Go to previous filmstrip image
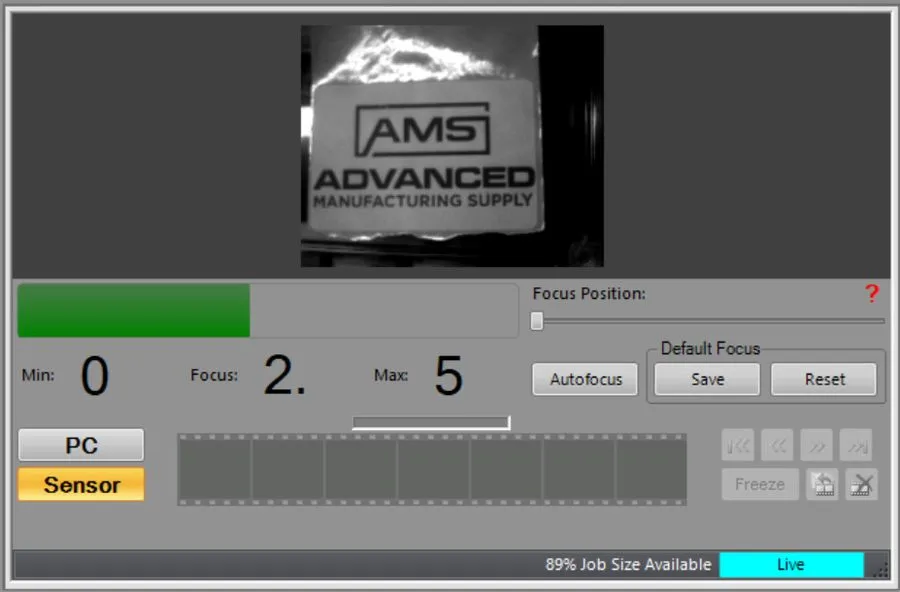Viewport: 900px width, 592px height. click(x=778, y=445)
